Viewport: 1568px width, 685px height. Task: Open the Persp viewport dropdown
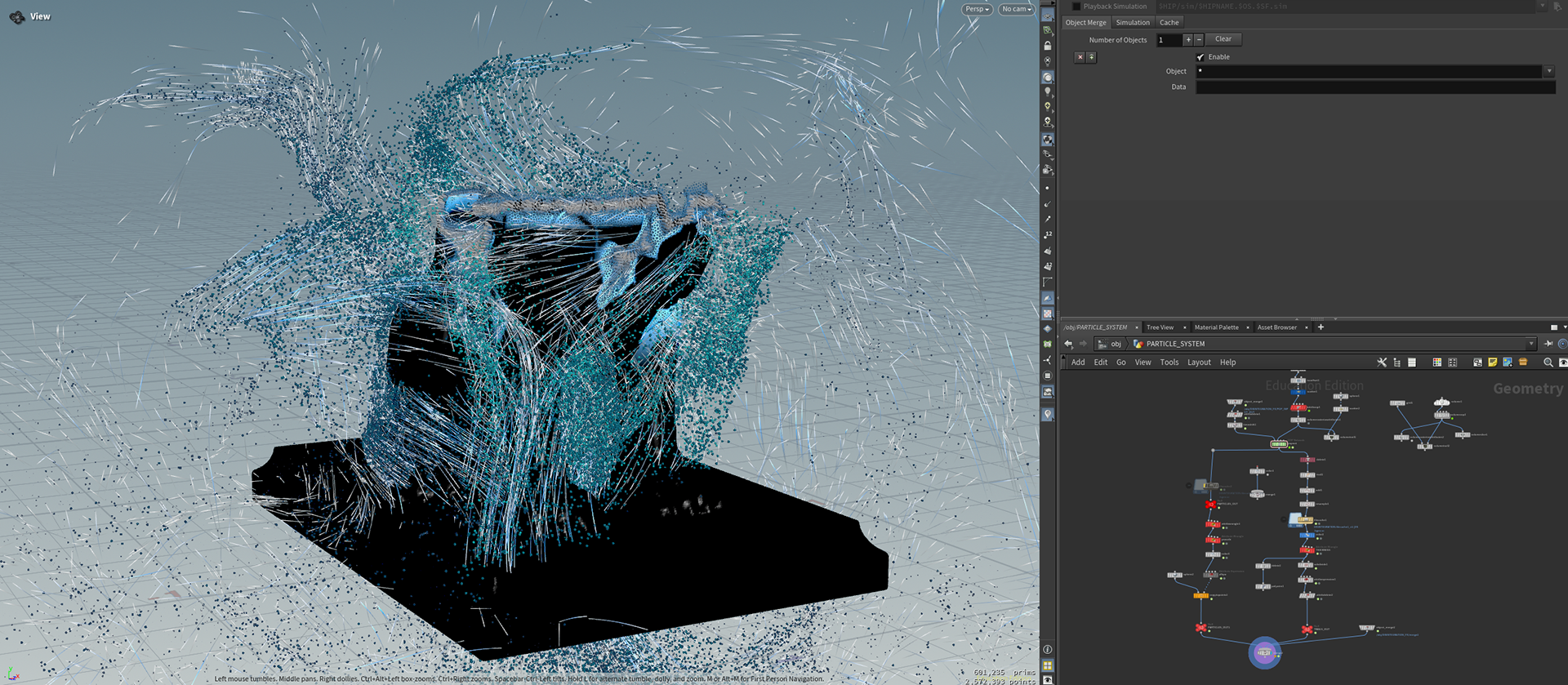tap(977, 9)
